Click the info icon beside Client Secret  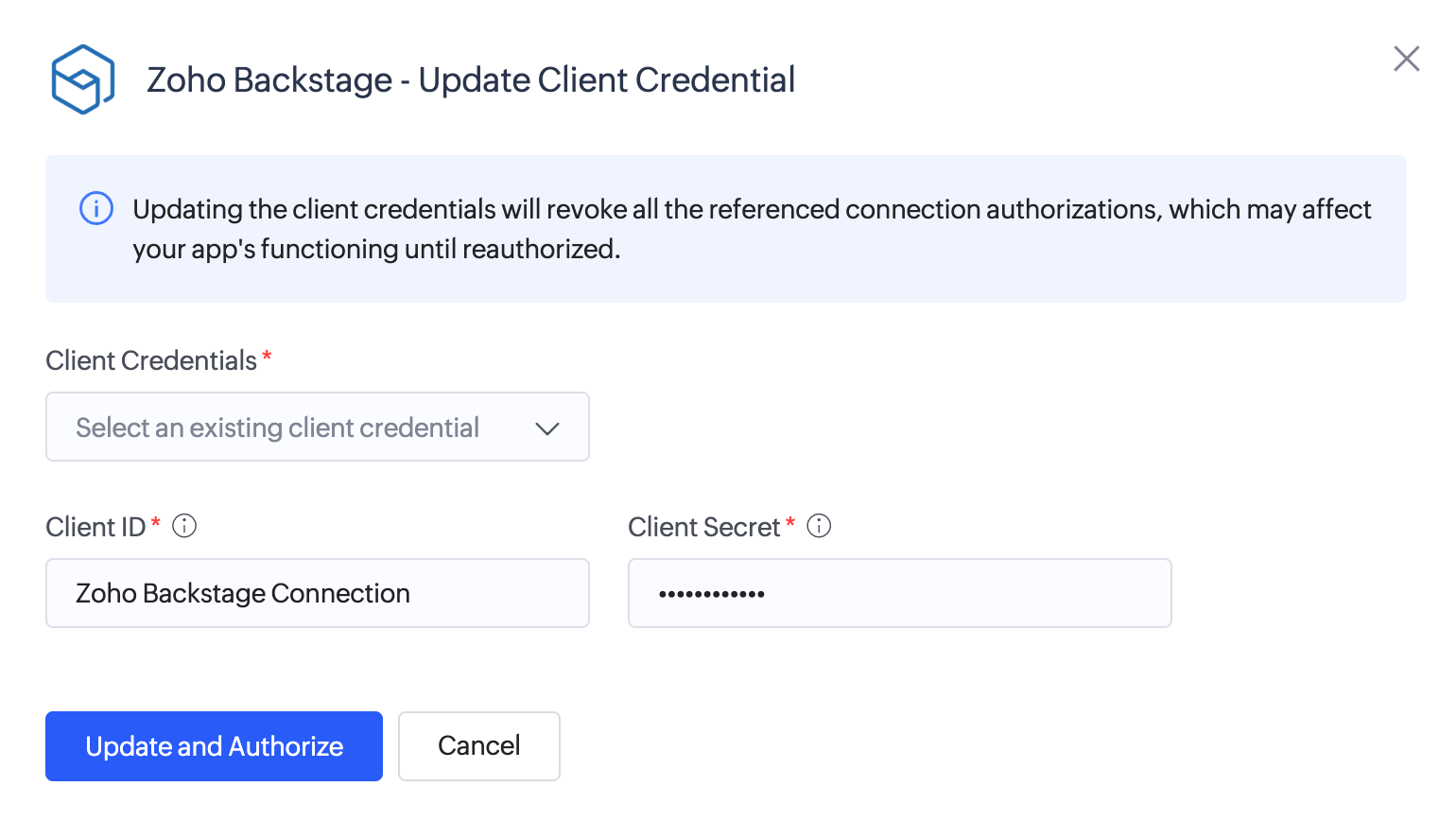pos(819,526)
